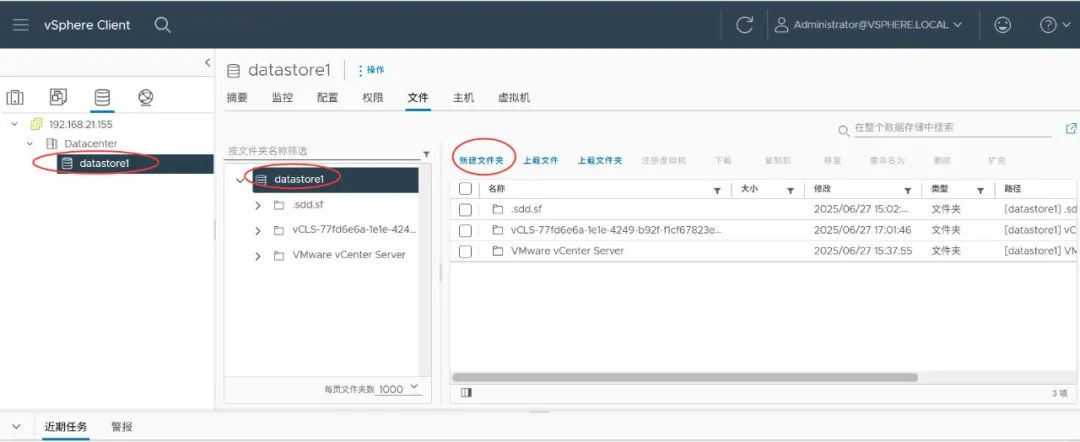This screenshot has height=442, width=1080.
Task: Switch to the 摘要 tab
Action: pos(237,98)
